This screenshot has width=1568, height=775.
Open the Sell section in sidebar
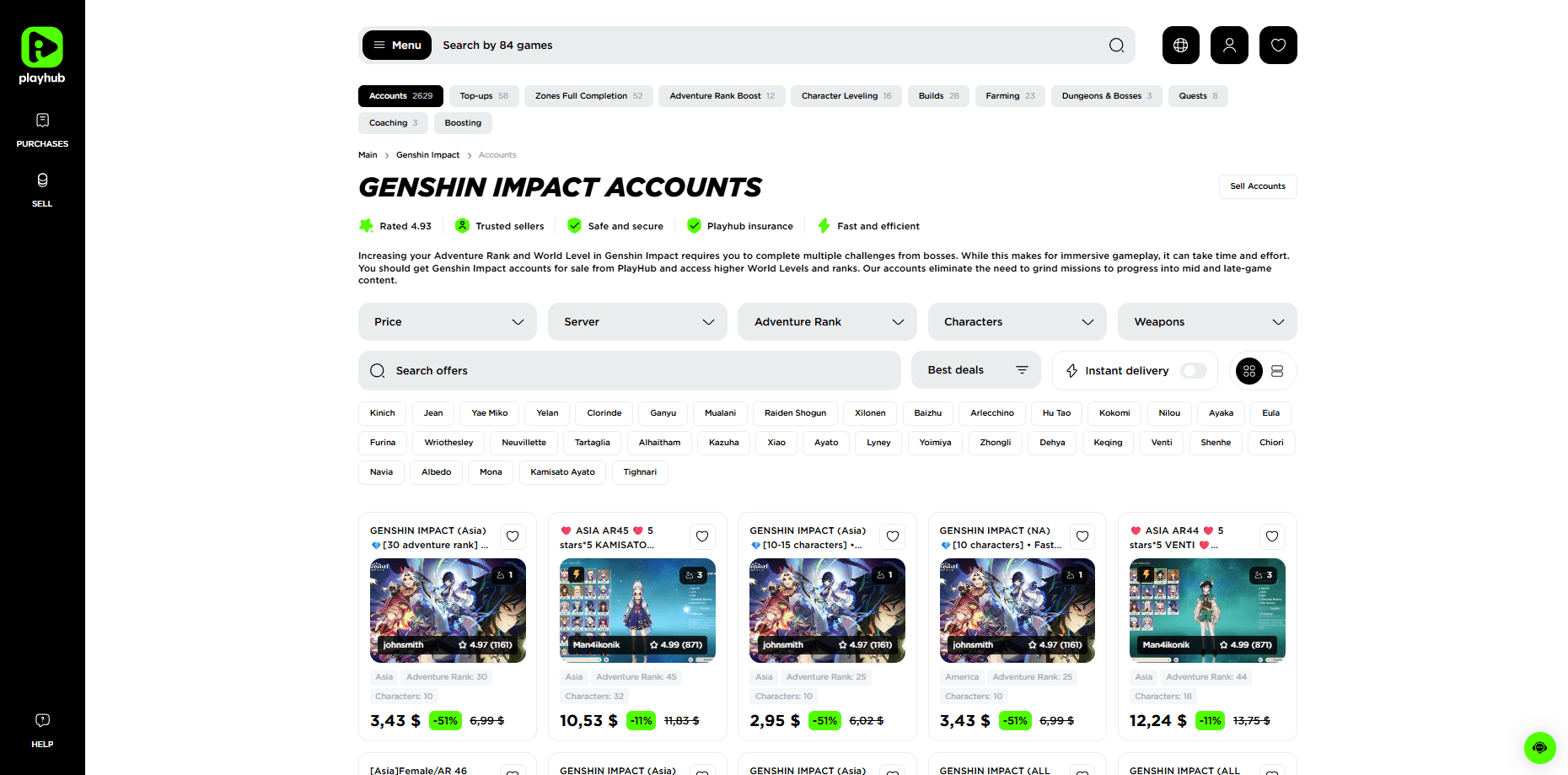point(42,190)
